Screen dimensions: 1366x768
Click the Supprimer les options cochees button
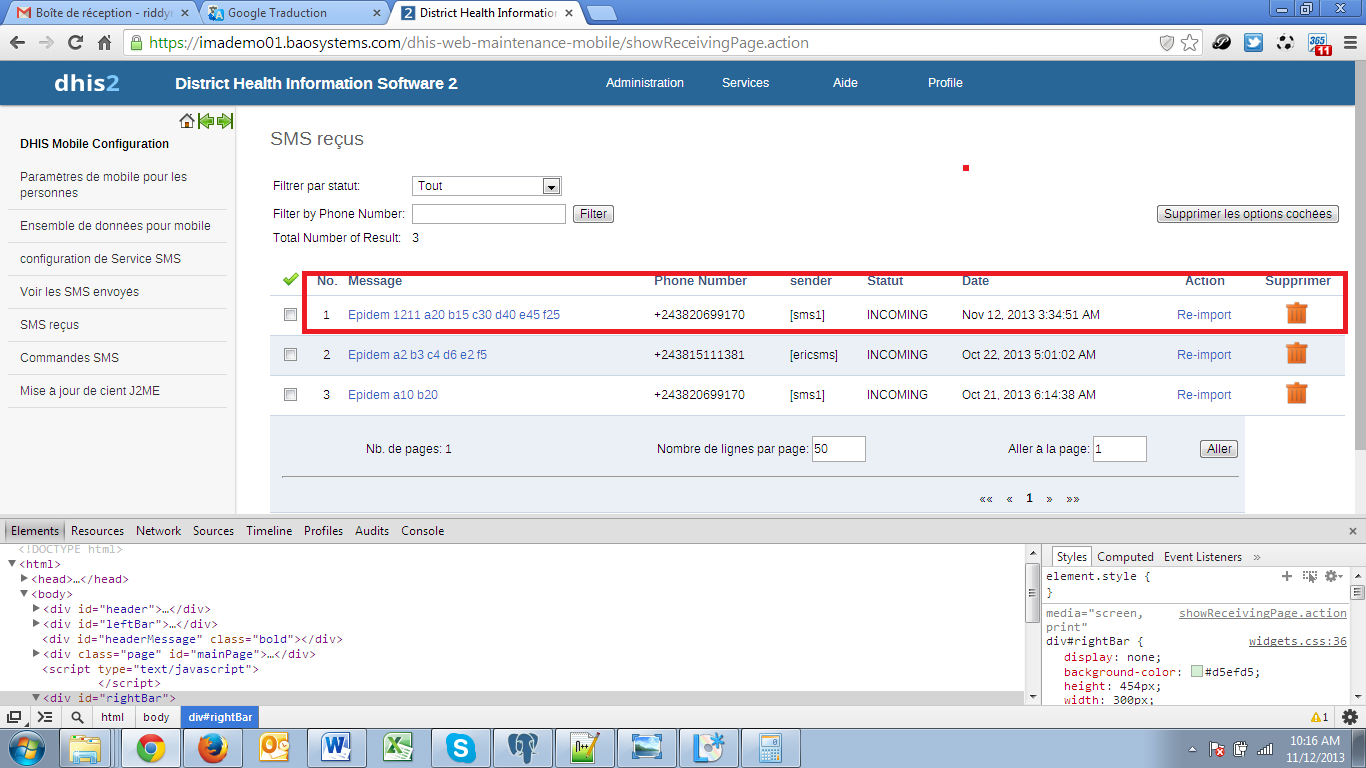tap(1247, 214)
